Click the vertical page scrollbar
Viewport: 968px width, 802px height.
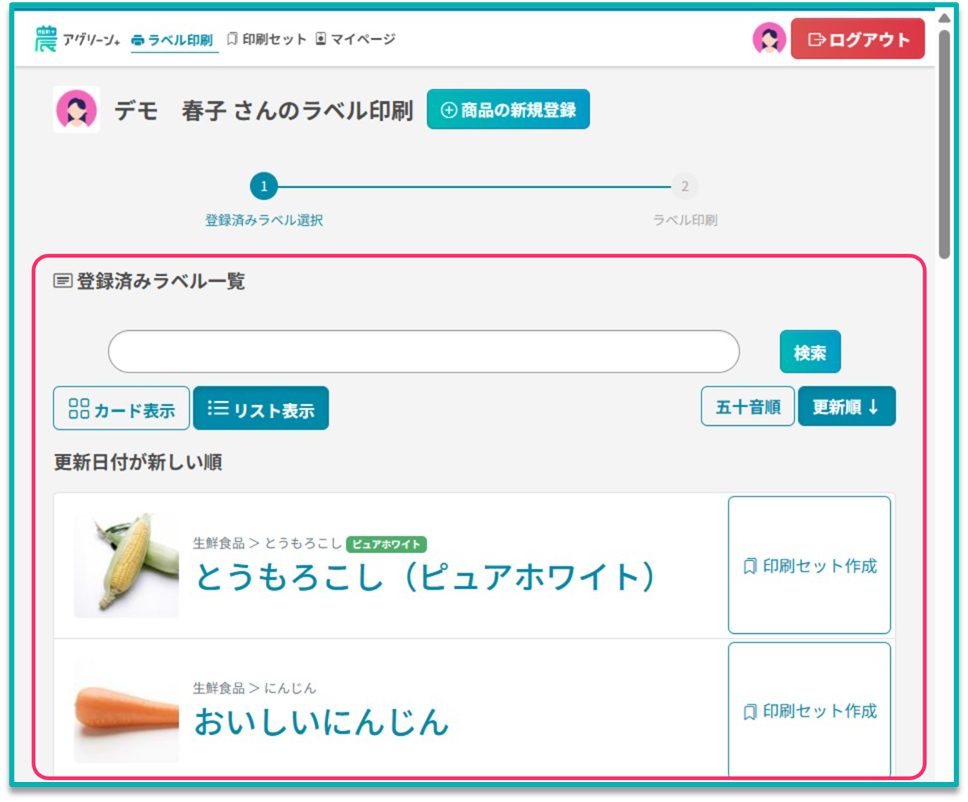point(944,140)
